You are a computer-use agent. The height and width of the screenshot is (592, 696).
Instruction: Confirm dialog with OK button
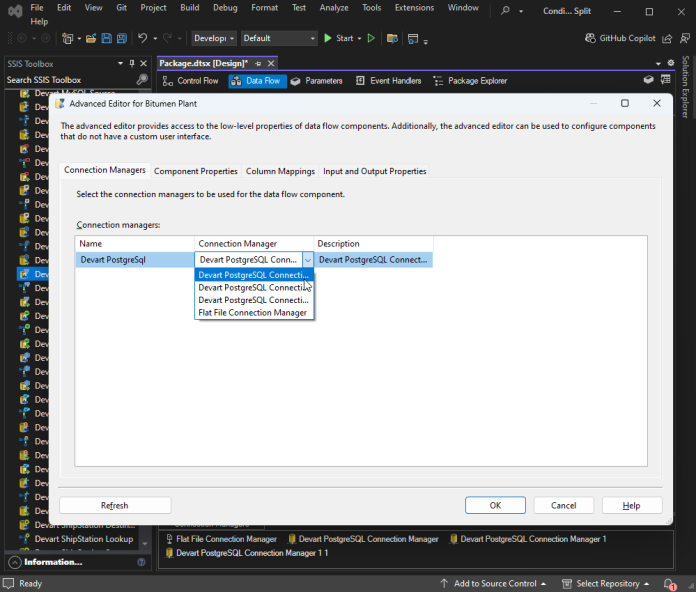pos(495,505)
